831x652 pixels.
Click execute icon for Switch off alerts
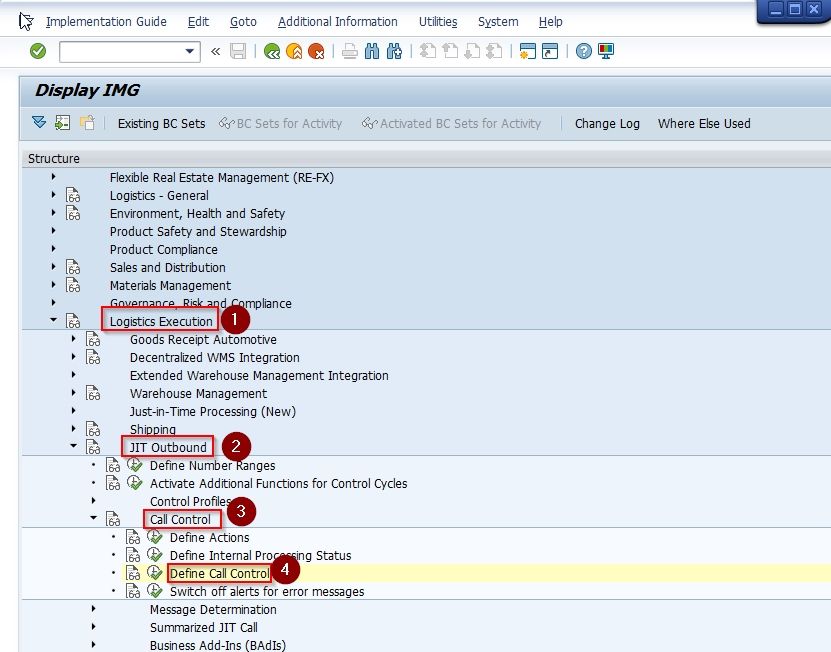(154, 591)
